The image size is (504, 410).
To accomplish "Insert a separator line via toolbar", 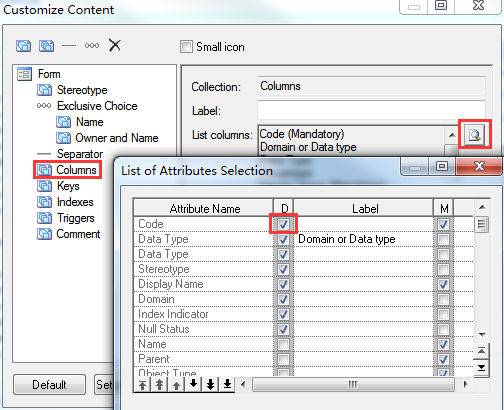I will coord(69,46).
